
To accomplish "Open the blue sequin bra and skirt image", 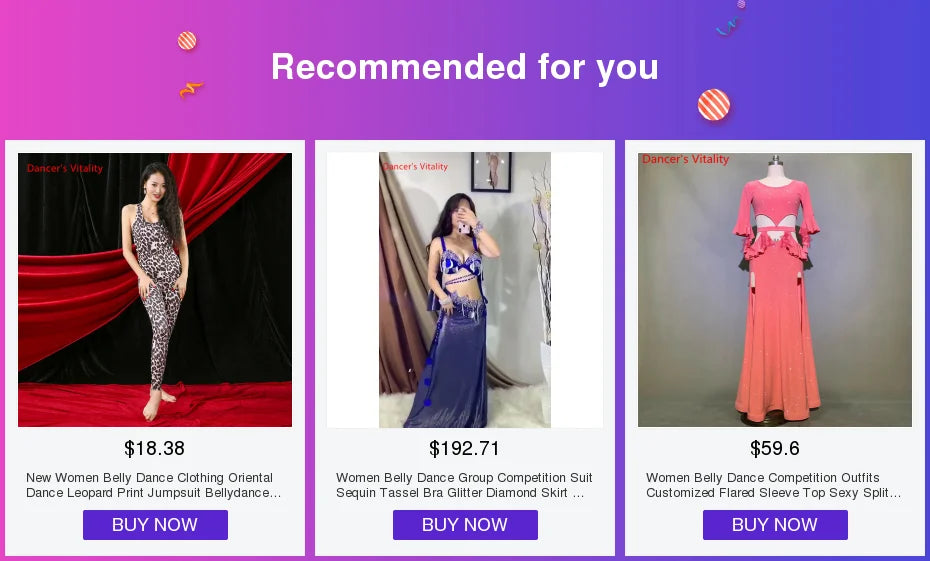I will click(465, 290).
